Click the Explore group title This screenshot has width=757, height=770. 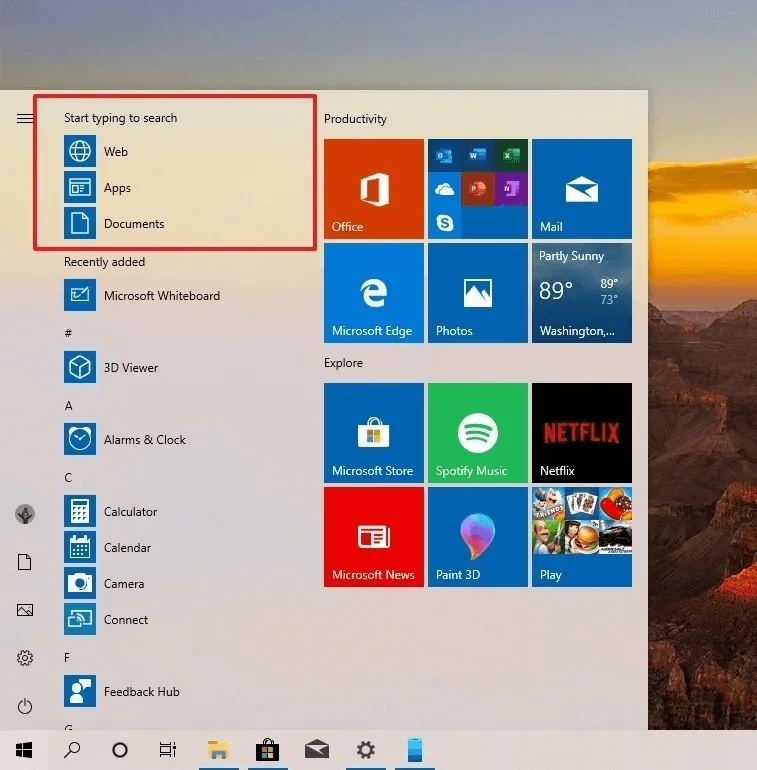[343, 363]
